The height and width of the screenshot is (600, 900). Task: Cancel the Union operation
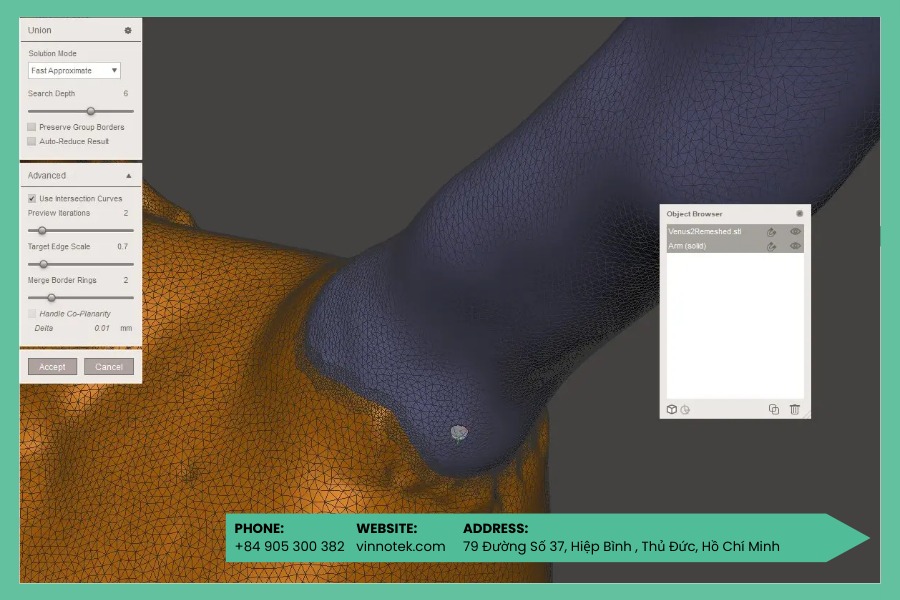[x=108, y=367]
